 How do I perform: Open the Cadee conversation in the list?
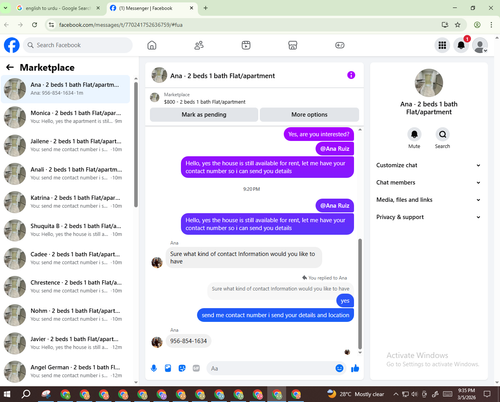66,258
